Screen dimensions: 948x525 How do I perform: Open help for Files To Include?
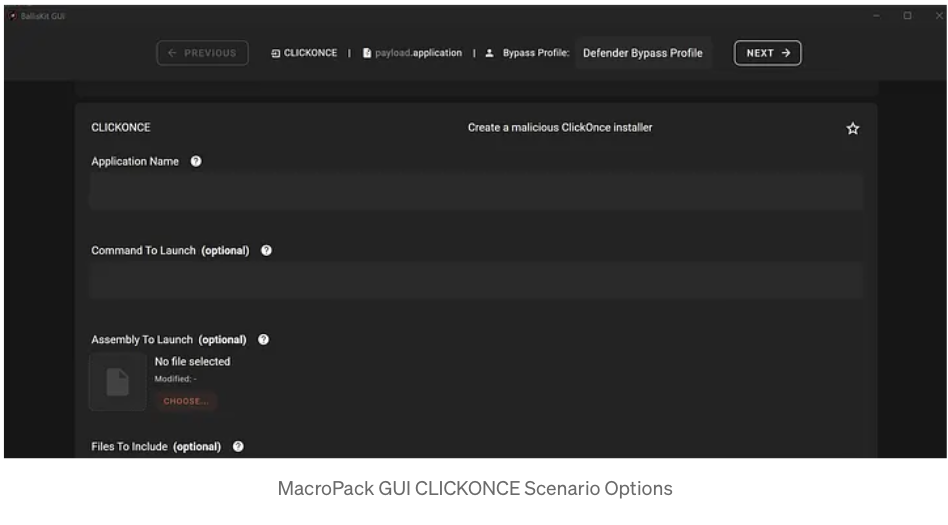click(x=238, y=447)
